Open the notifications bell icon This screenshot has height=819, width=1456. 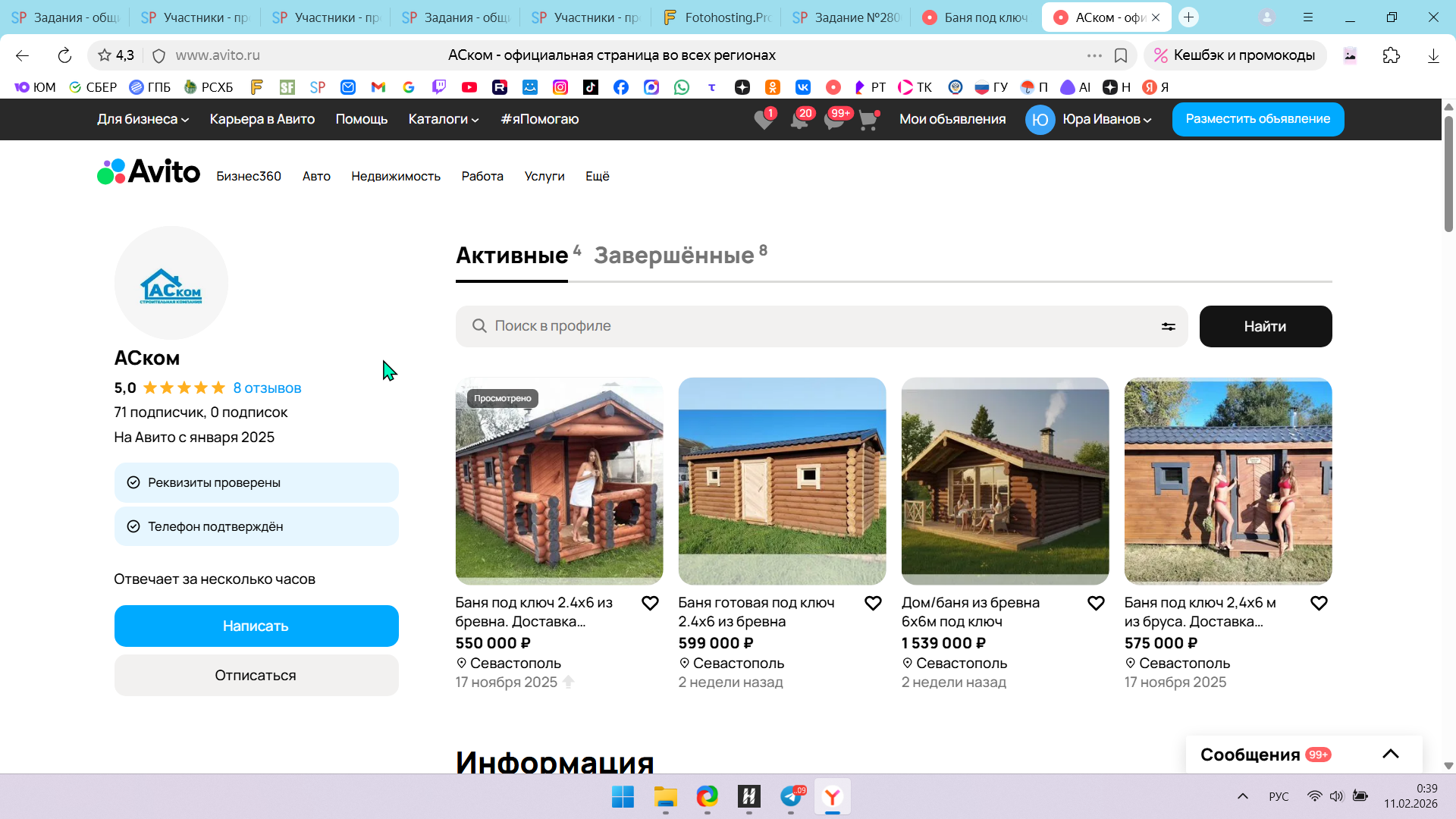(799, 120)
